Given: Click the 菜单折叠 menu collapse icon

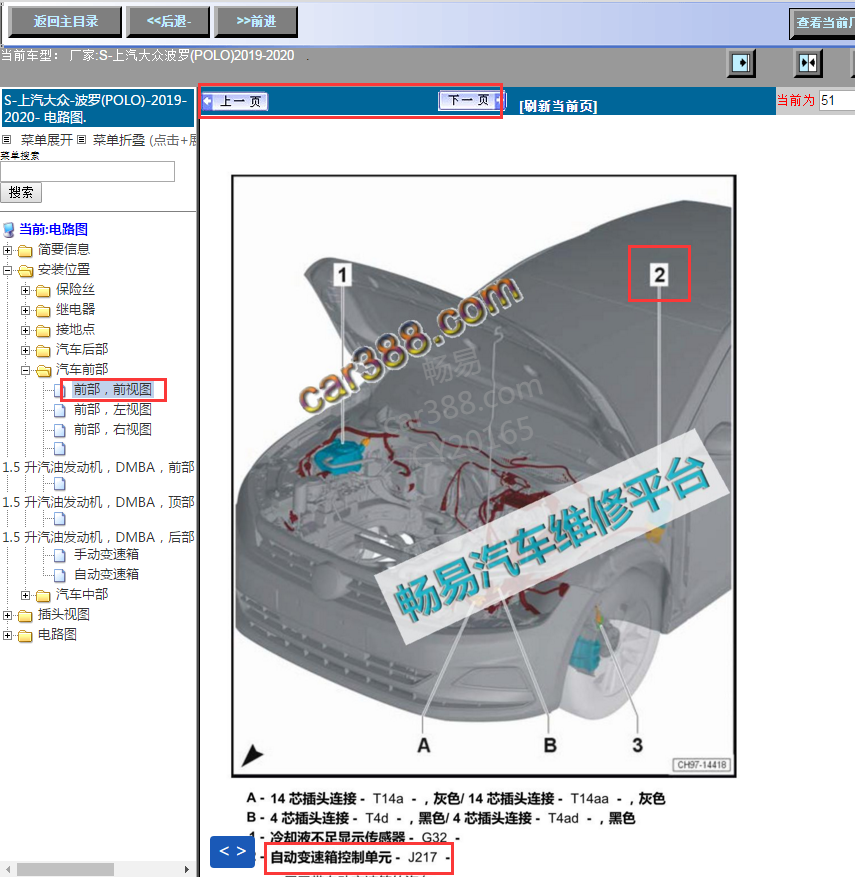Looking at the screenshot, I should tap(82, 140).
